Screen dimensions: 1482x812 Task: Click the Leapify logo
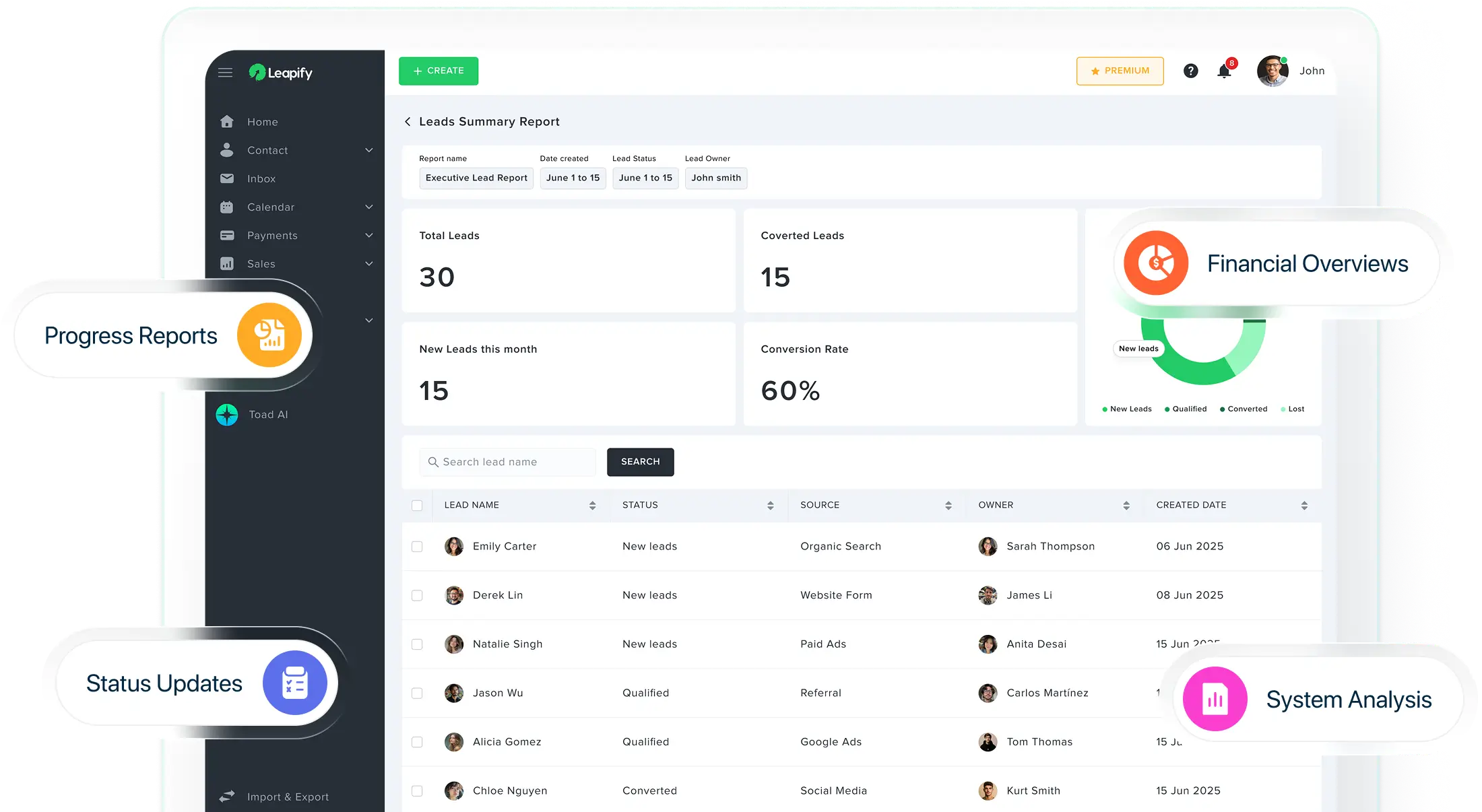click(x=280, y=73)
